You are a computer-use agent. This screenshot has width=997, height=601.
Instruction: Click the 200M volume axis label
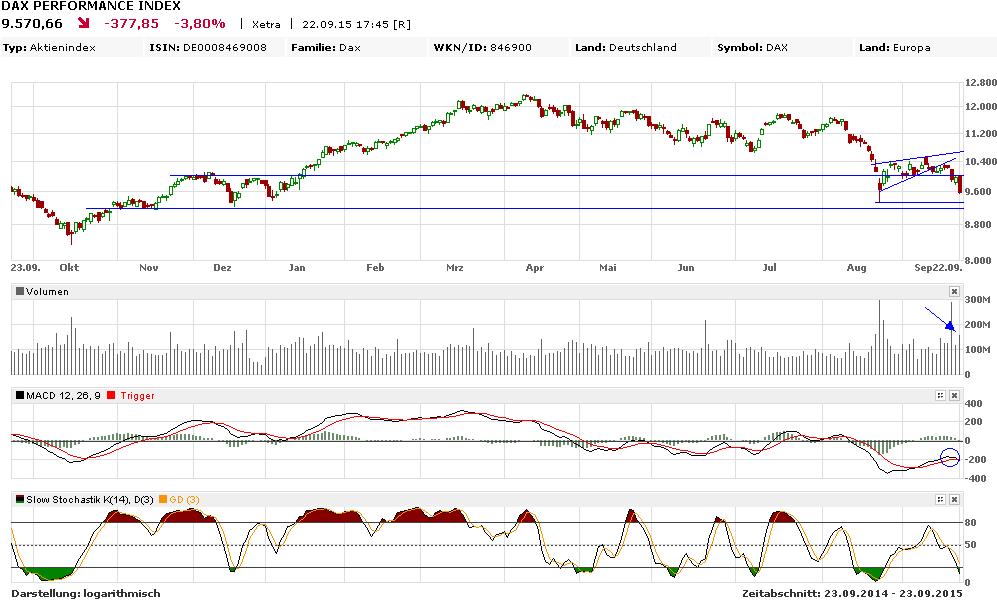pos(977,324)
